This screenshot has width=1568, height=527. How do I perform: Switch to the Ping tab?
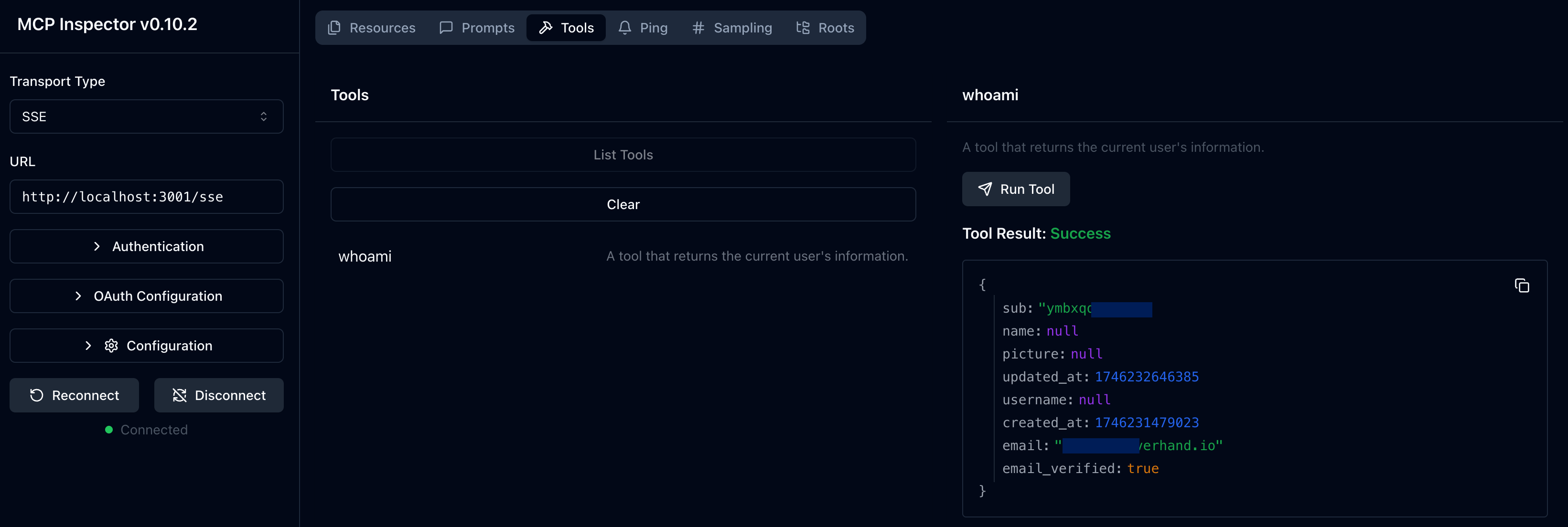click(644, 27)
